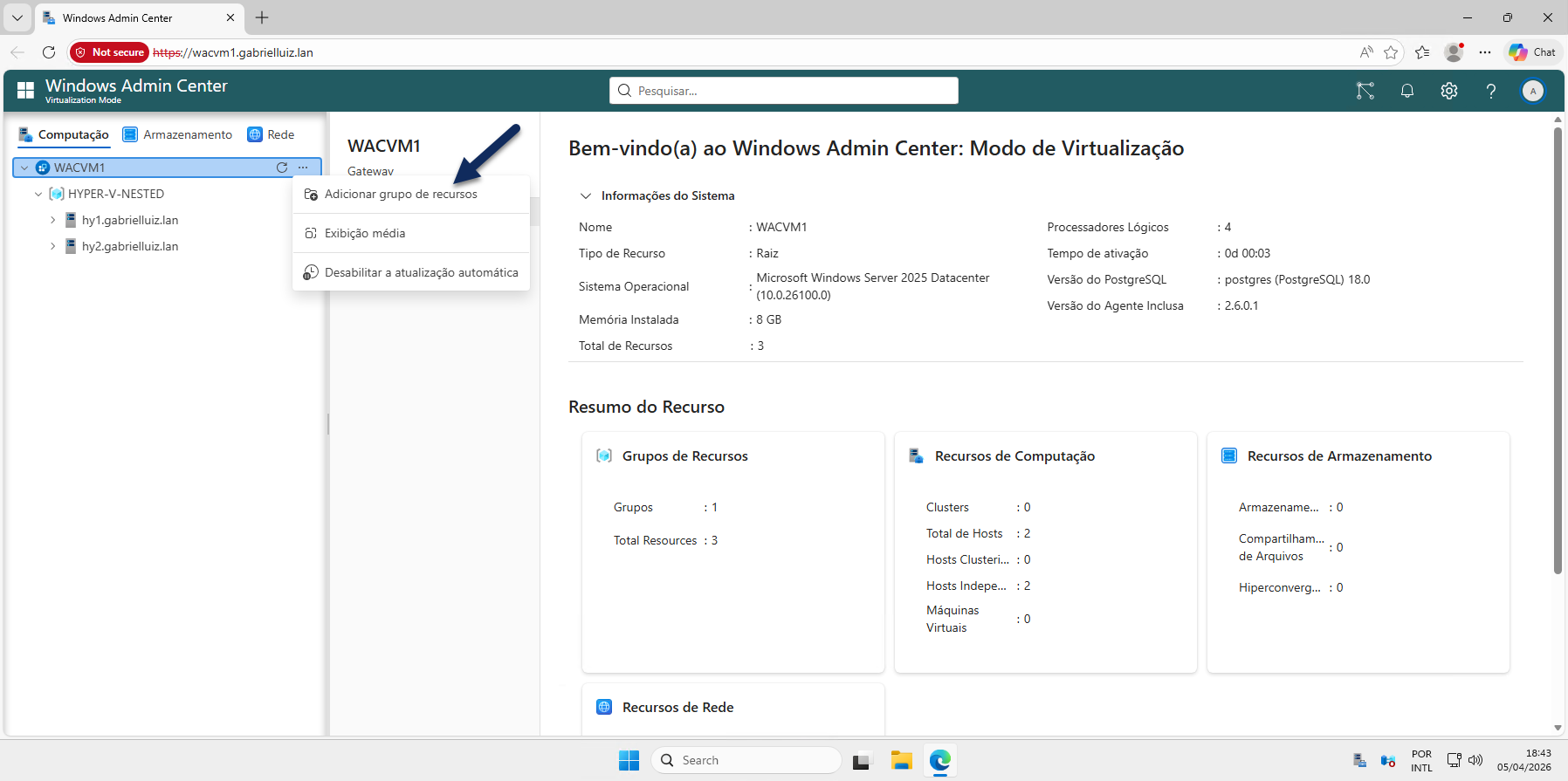Click the notifications bell icon

[1407, 91]
